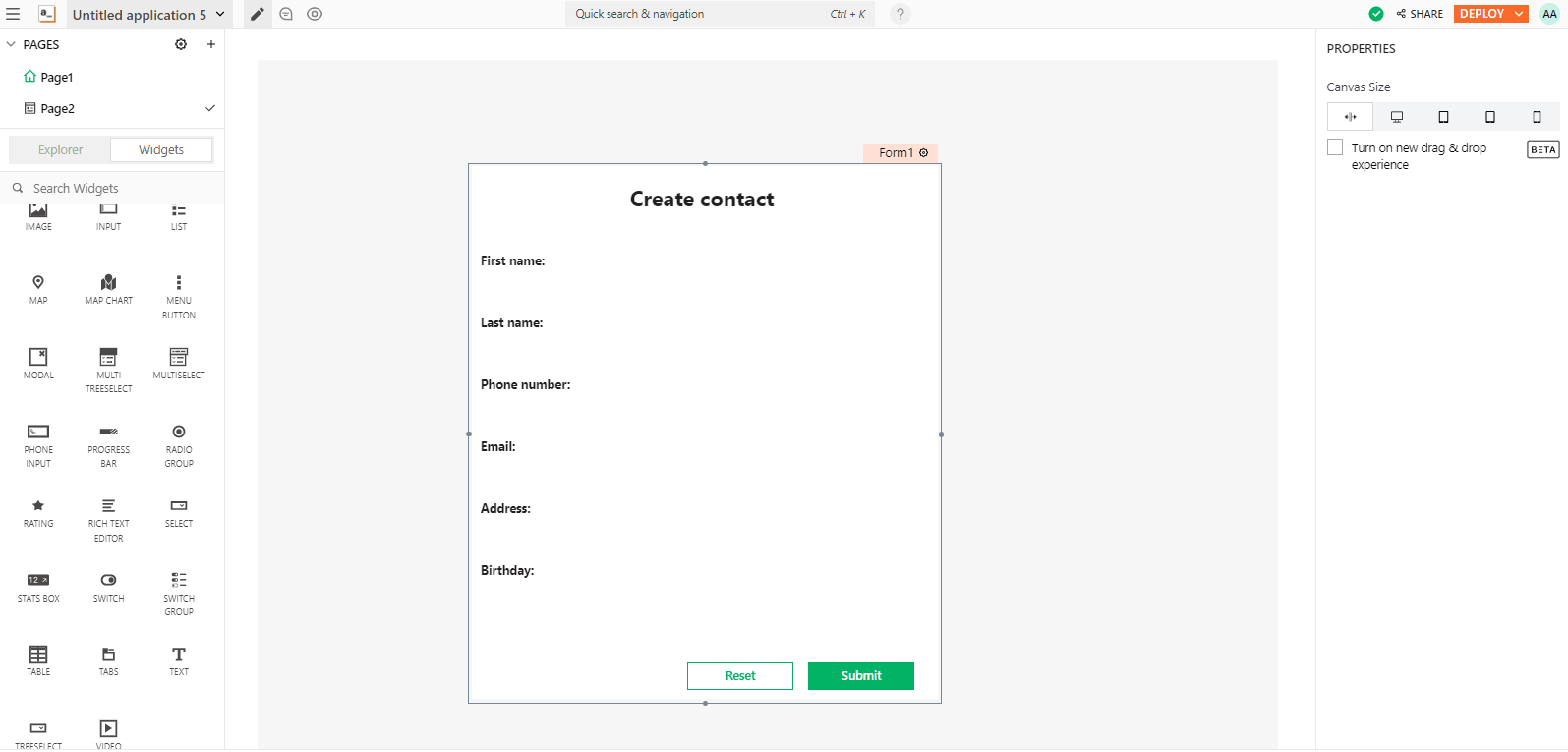The height and width of the screenshot is (752, 1568).
Task: Expand the application name dropdown
Action: click(x=220, y=15)
